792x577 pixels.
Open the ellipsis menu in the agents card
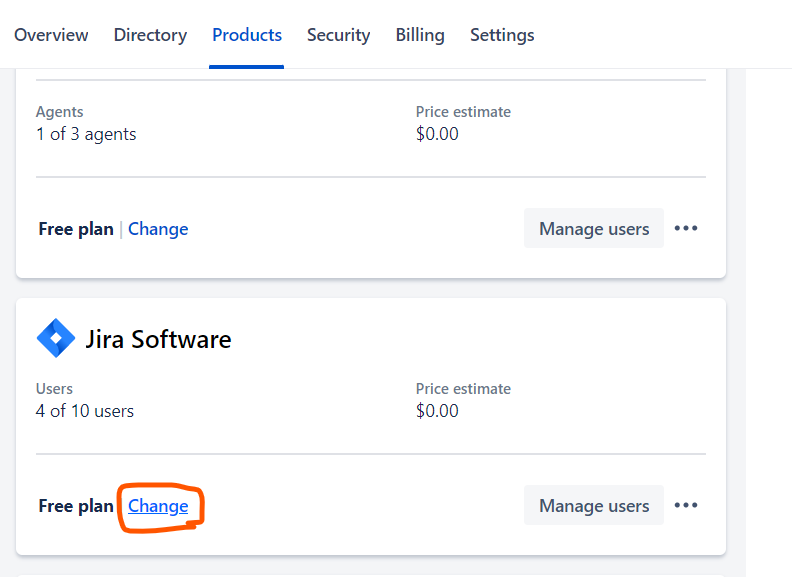click(686, 229)
